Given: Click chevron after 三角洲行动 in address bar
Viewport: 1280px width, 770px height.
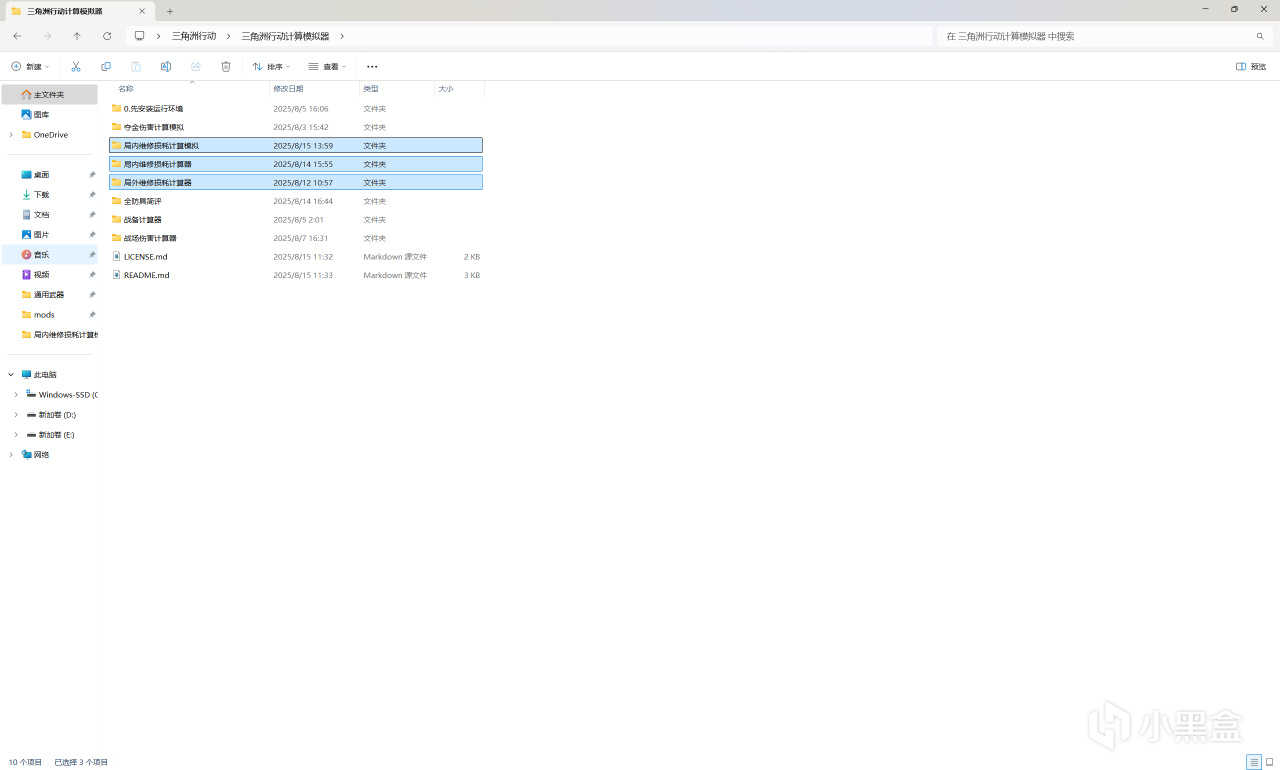Looking at the screenshot, I should click(x=229, y=36).
